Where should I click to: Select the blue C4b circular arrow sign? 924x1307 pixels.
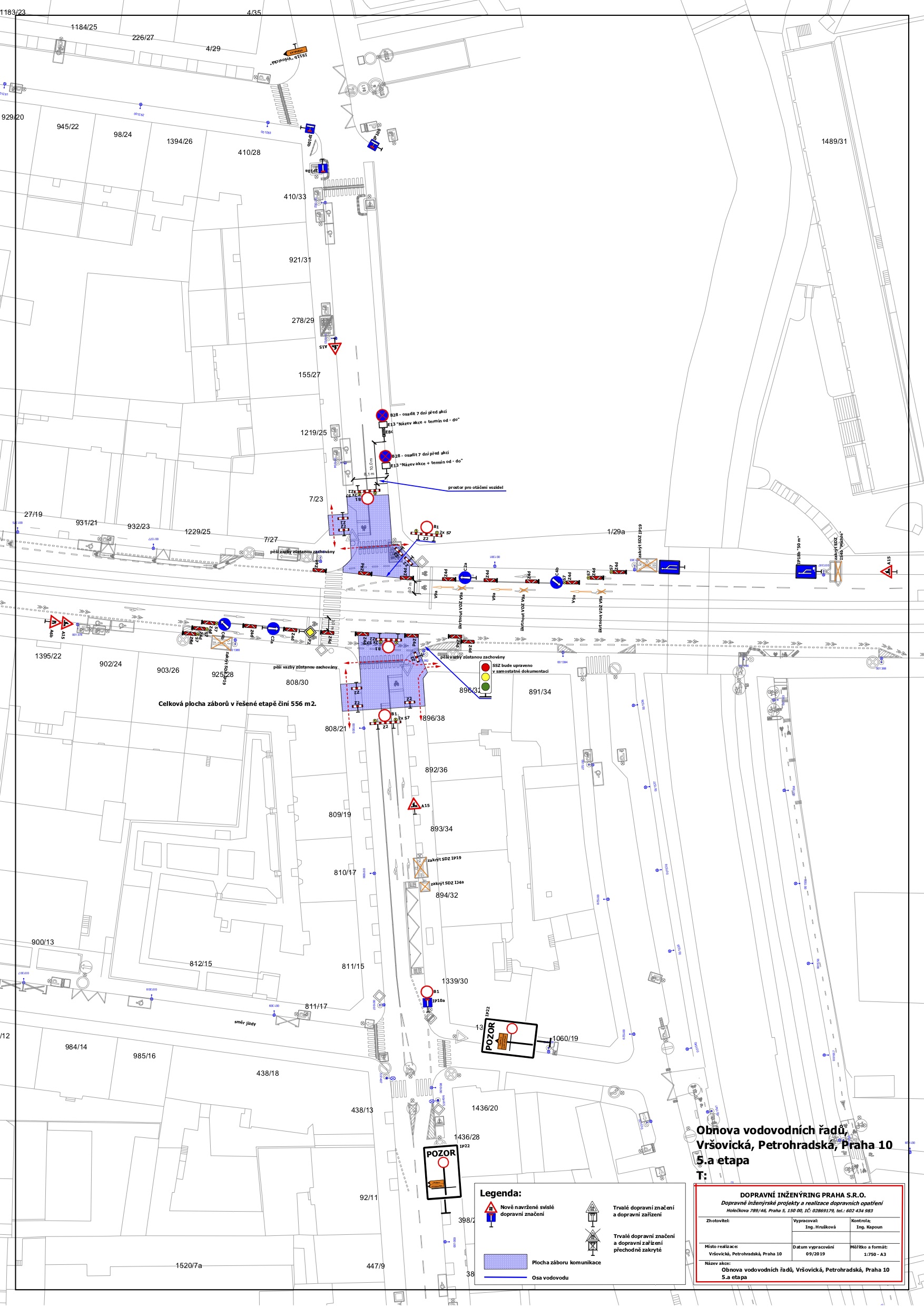556,582
